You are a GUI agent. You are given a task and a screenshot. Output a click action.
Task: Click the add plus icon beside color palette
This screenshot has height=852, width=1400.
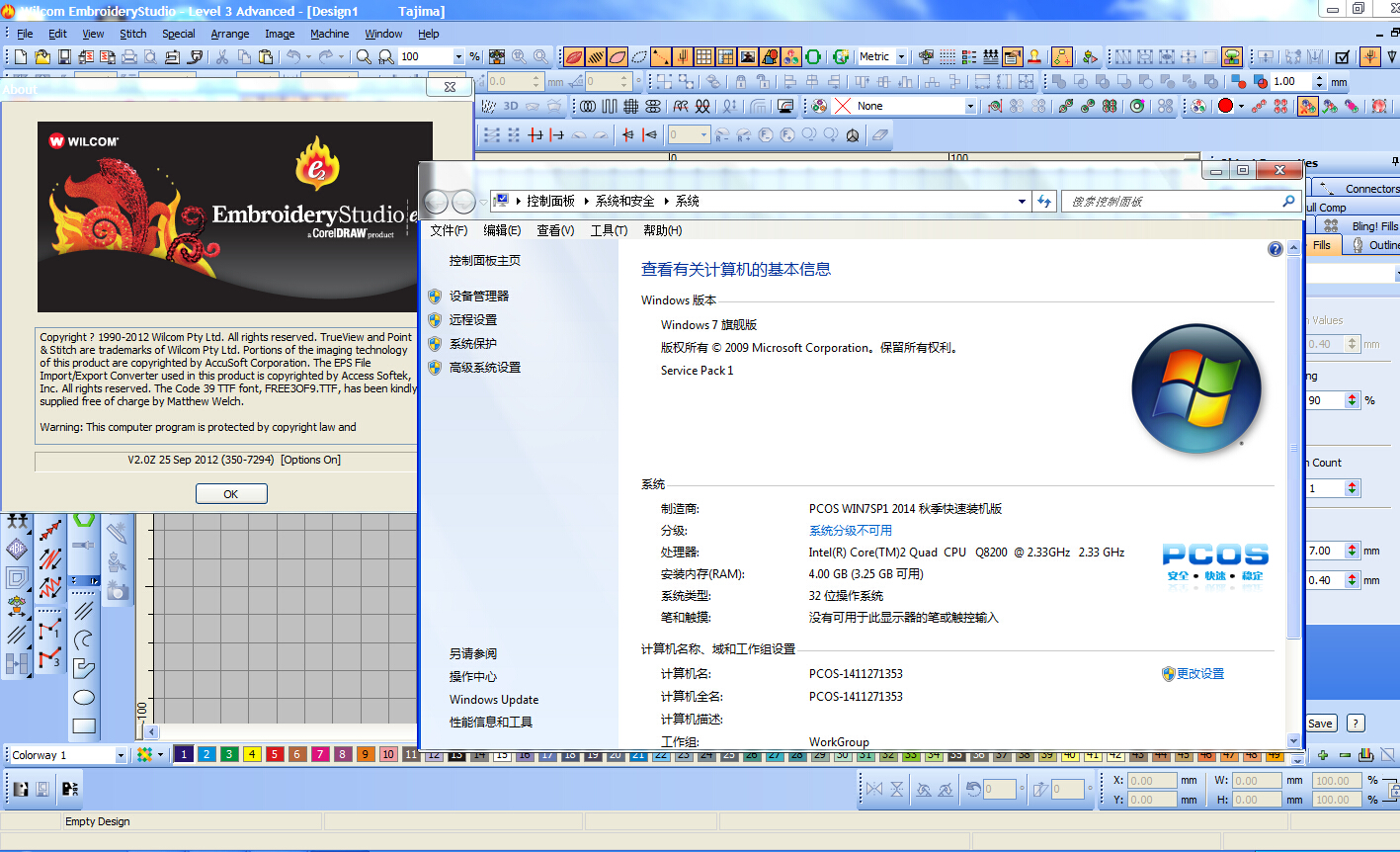pyautogui.click(x=1323, y=756)
